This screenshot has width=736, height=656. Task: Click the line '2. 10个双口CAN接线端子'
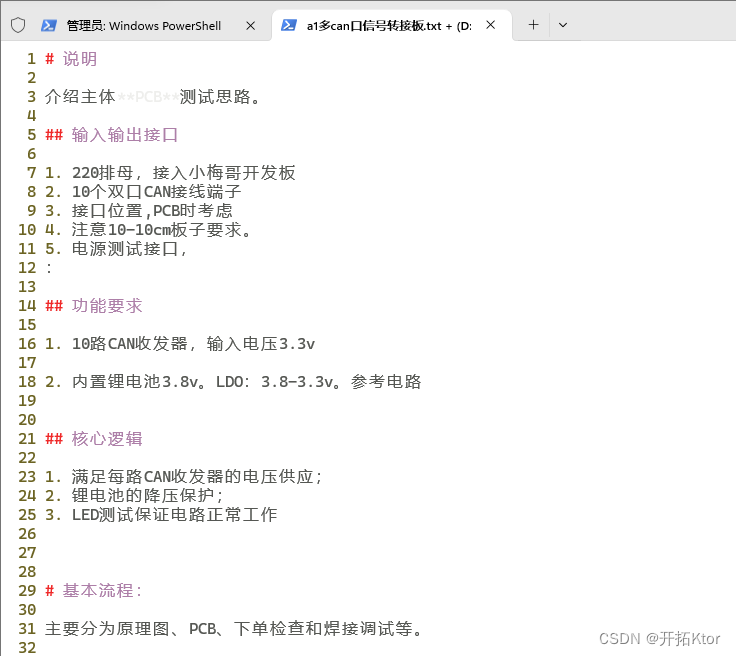point(143,192)
